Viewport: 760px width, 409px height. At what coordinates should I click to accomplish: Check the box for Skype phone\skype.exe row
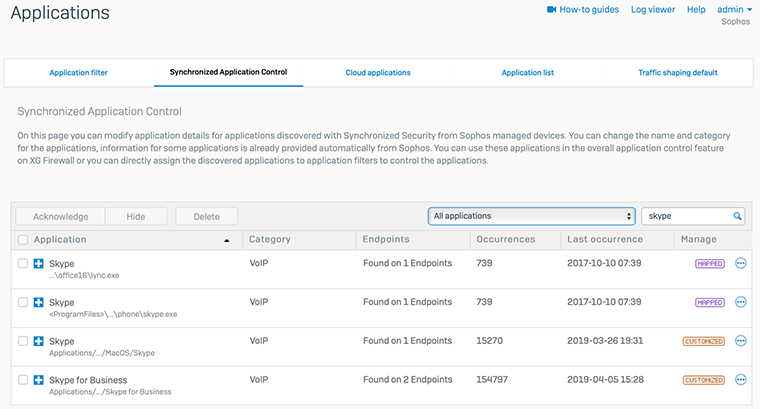pyautogui.click(x=23, y=302)
